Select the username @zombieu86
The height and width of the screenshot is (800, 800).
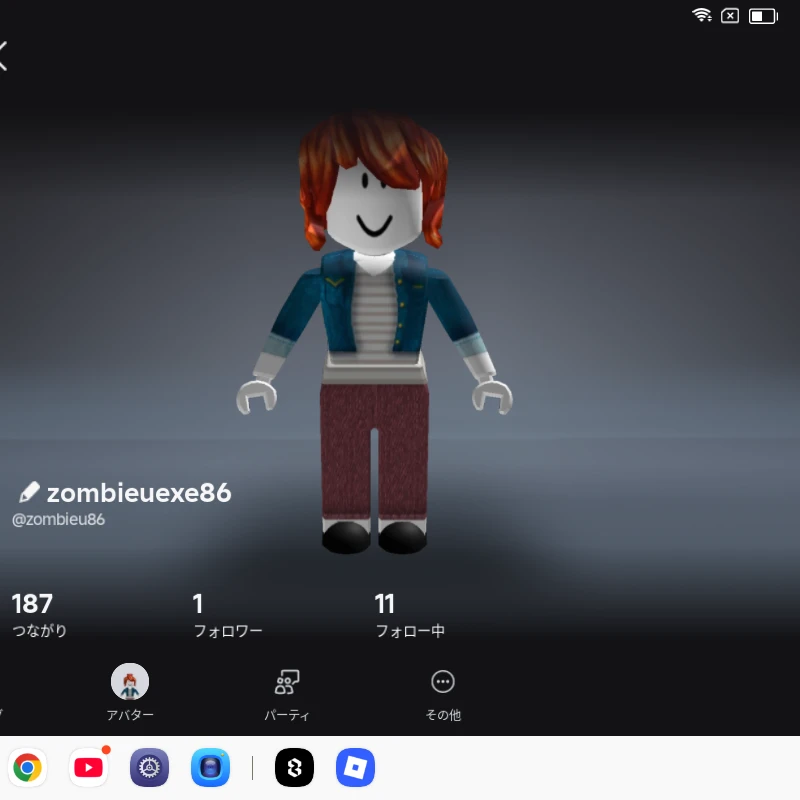pyautogui.click(x=58, y=519)
